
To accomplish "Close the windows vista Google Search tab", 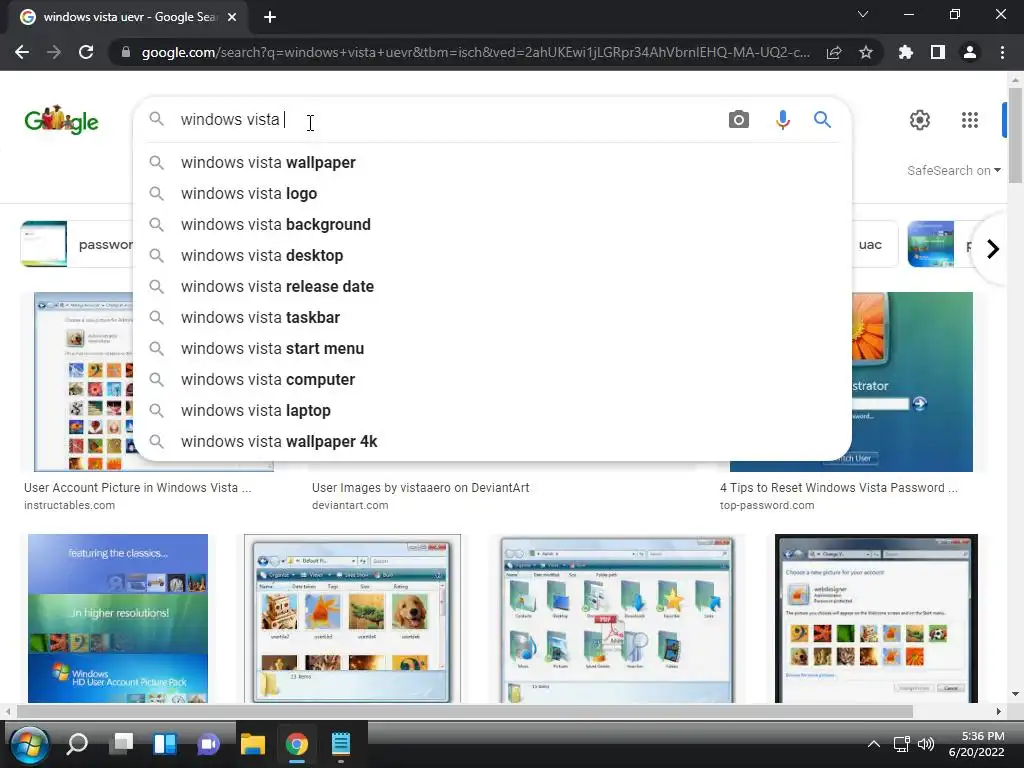I will tap(232, 17).
